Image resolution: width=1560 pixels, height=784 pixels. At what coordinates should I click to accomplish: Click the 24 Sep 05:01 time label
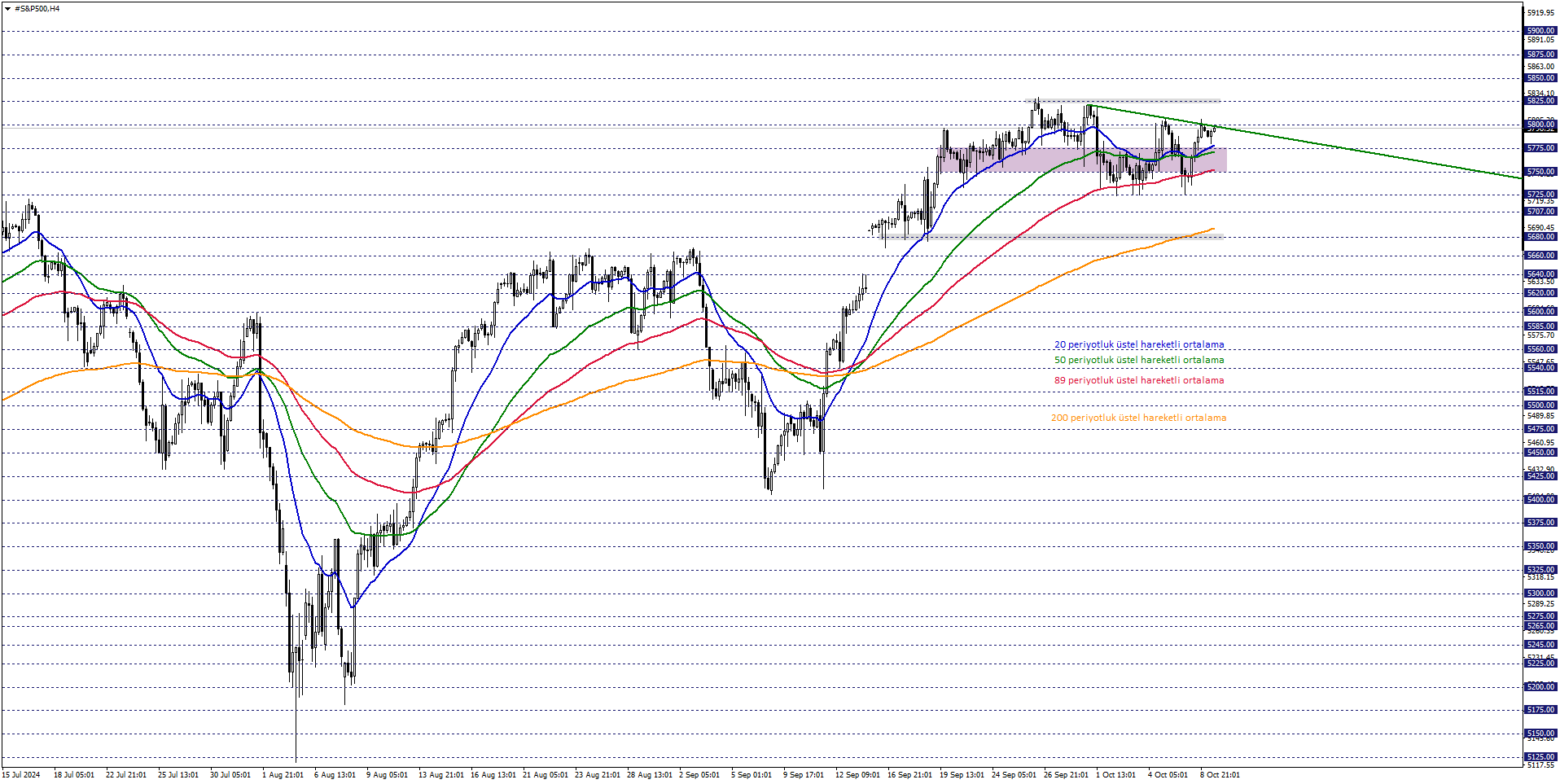coord(1014,775)
